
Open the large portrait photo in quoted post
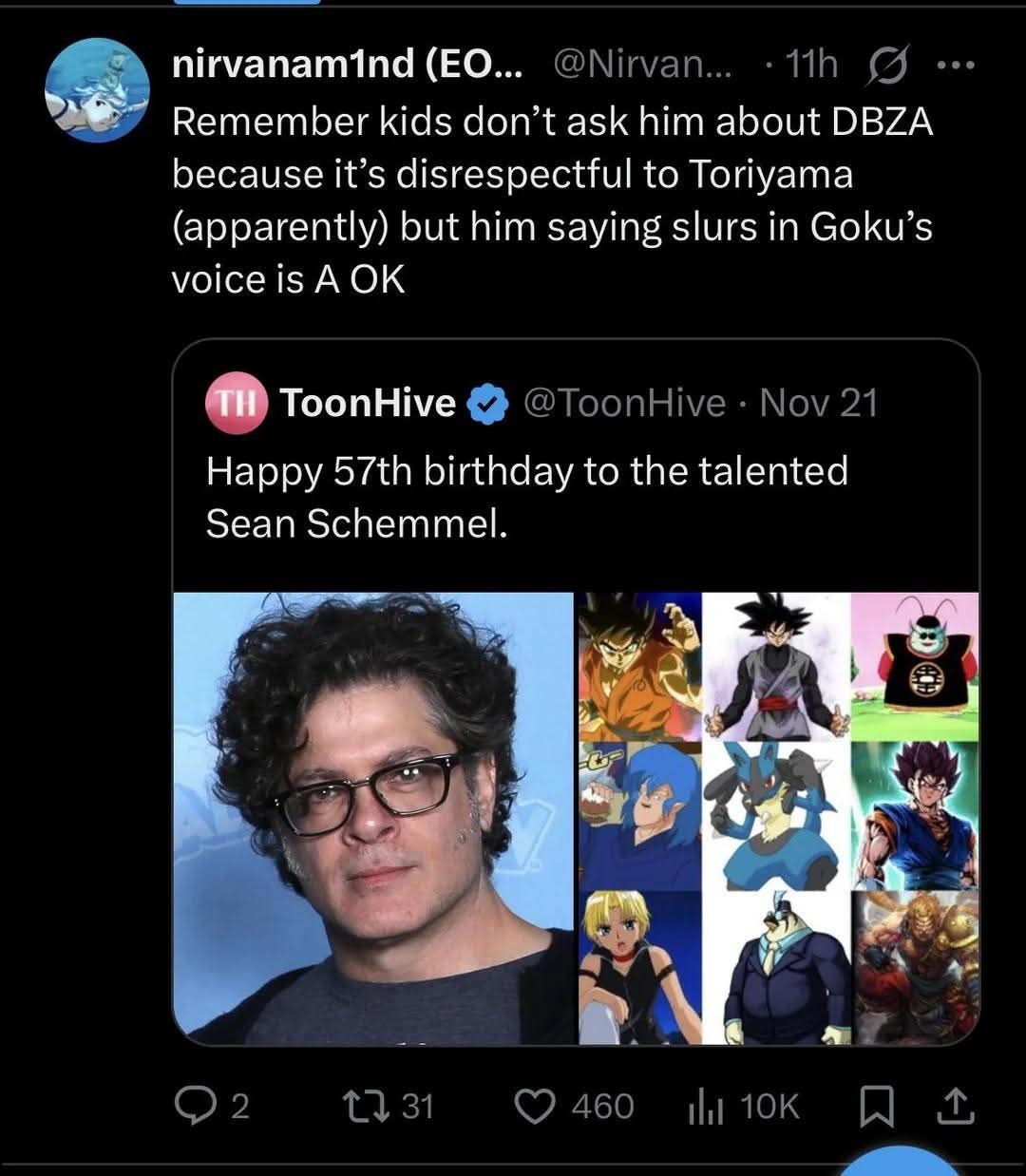tap(374, 818)
